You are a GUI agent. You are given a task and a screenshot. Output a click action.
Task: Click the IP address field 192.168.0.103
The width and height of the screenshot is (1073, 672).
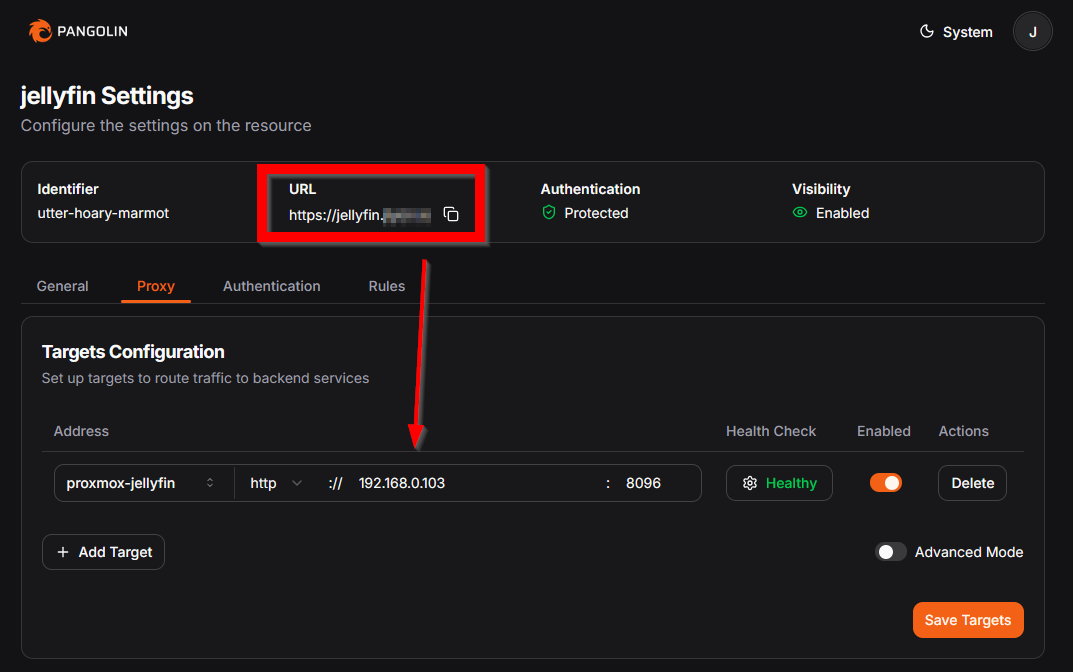point(470,483)
